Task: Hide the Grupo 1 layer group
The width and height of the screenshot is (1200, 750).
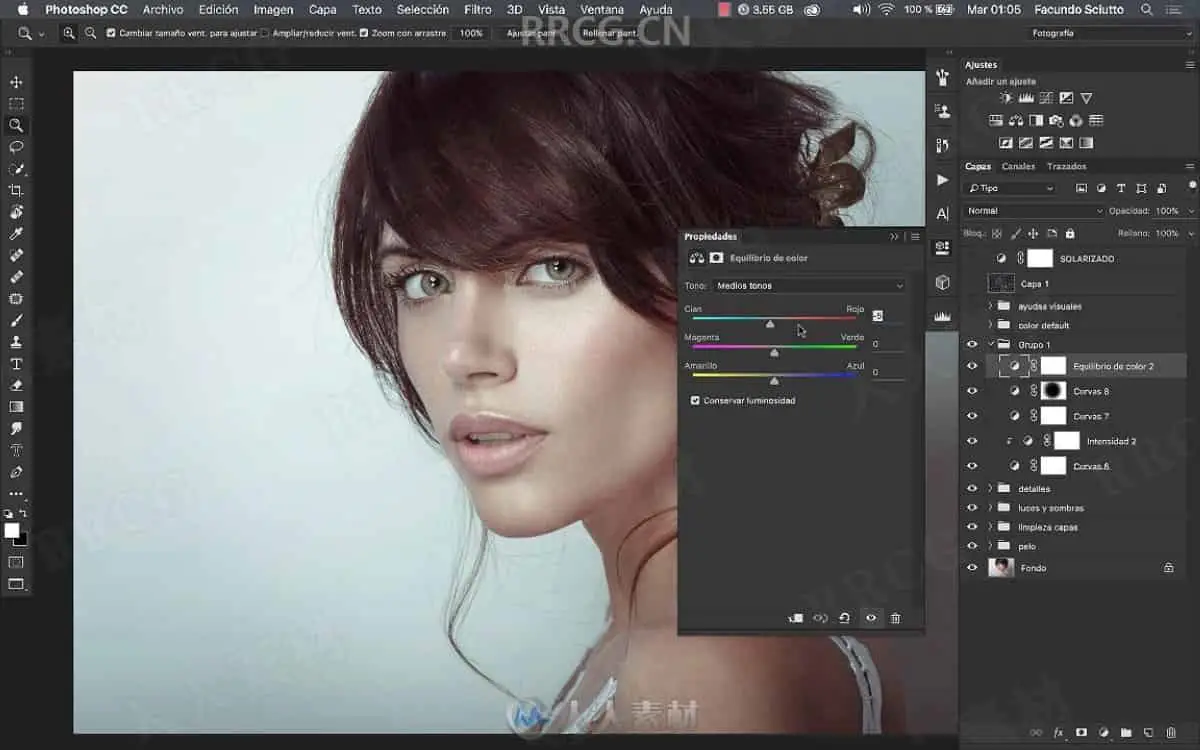Action: click(971, 344)
